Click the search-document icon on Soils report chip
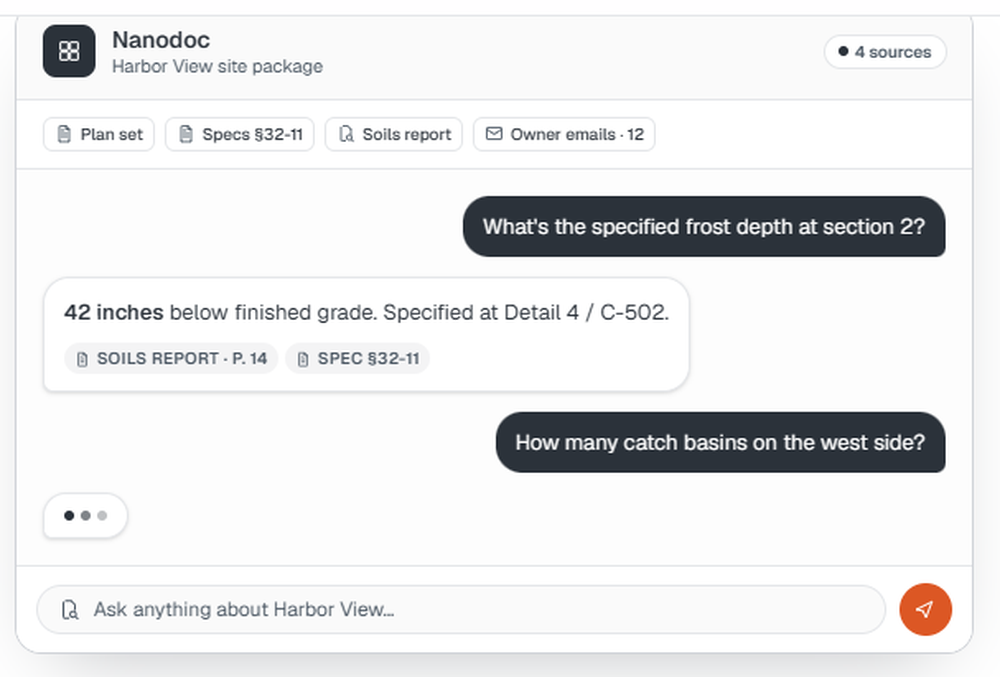The image size is (1000, 677). pos(346,135)
